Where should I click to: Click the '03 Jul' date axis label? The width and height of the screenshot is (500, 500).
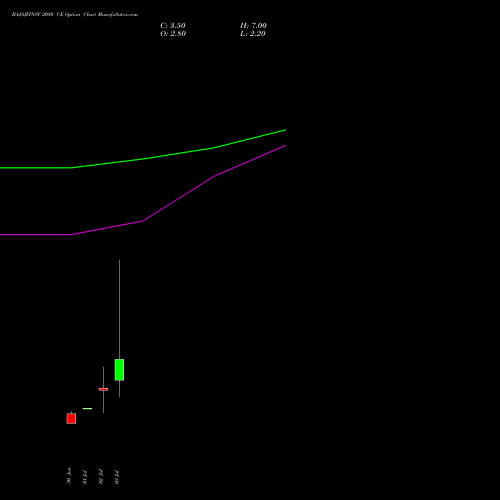117,477
